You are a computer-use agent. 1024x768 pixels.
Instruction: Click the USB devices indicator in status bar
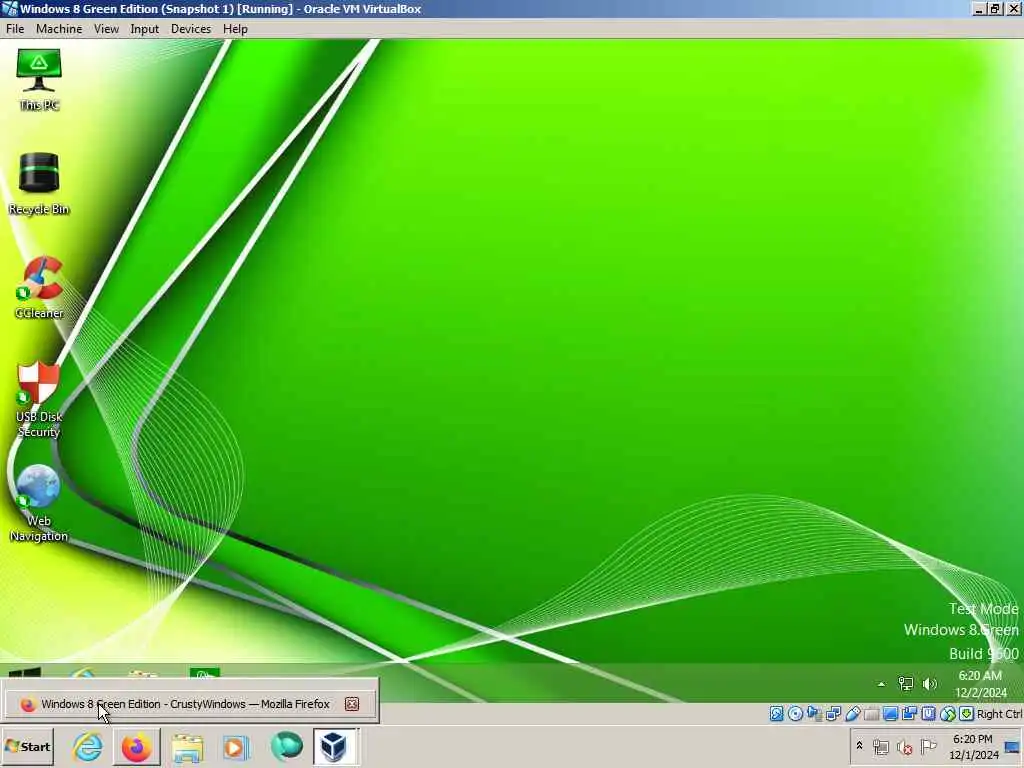tap(852, 714)
